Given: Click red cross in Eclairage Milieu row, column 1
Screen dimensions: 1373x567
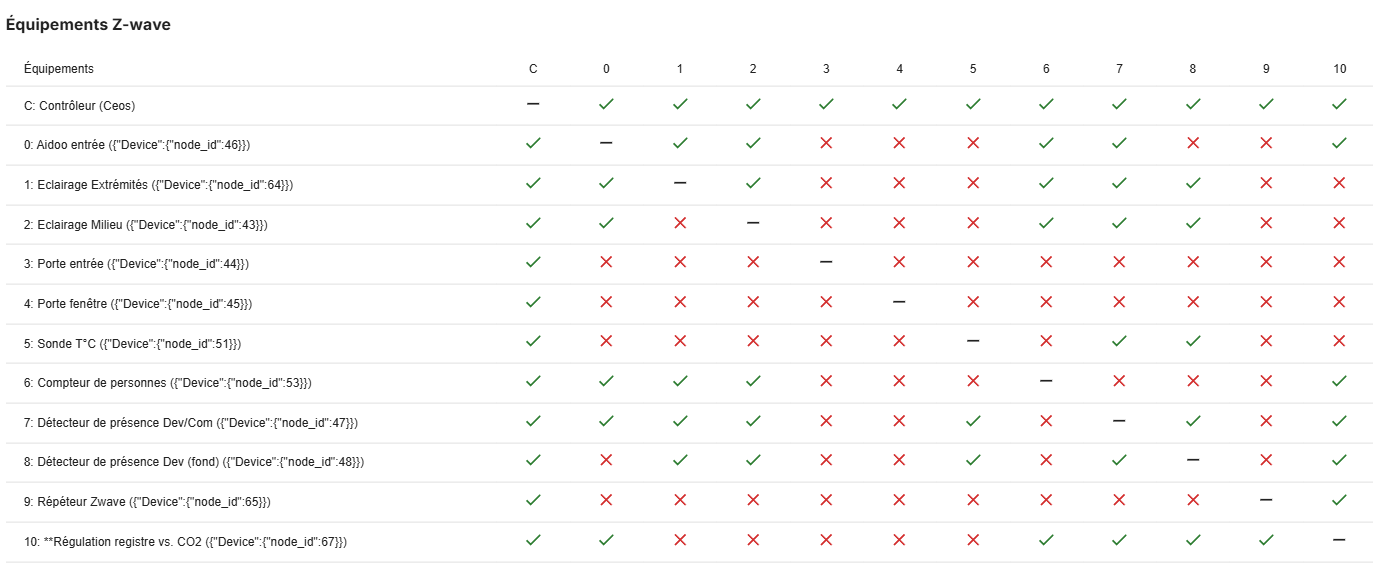Looking at the screenshot, I should pyautogui.click(x=680, y=223).
